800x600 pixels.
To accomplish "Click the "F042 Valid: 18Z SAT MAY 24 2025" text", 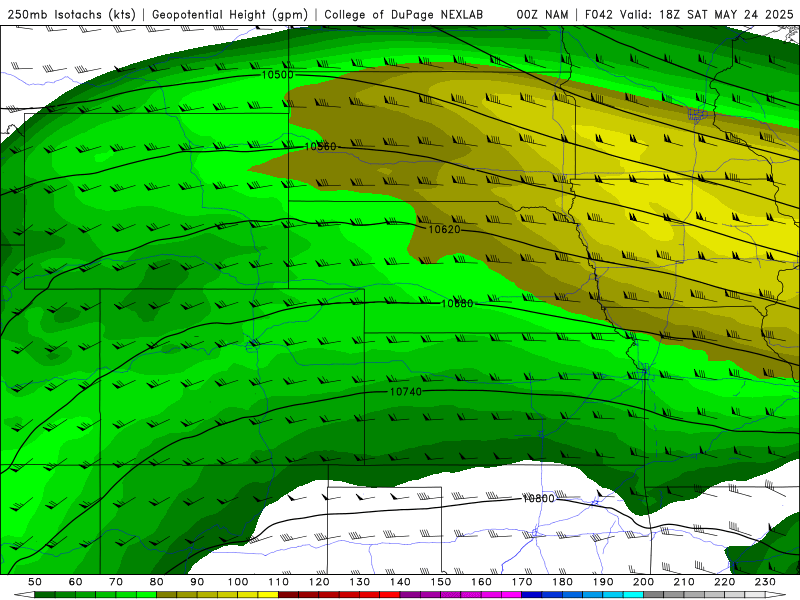I will (x=689, y=15).
